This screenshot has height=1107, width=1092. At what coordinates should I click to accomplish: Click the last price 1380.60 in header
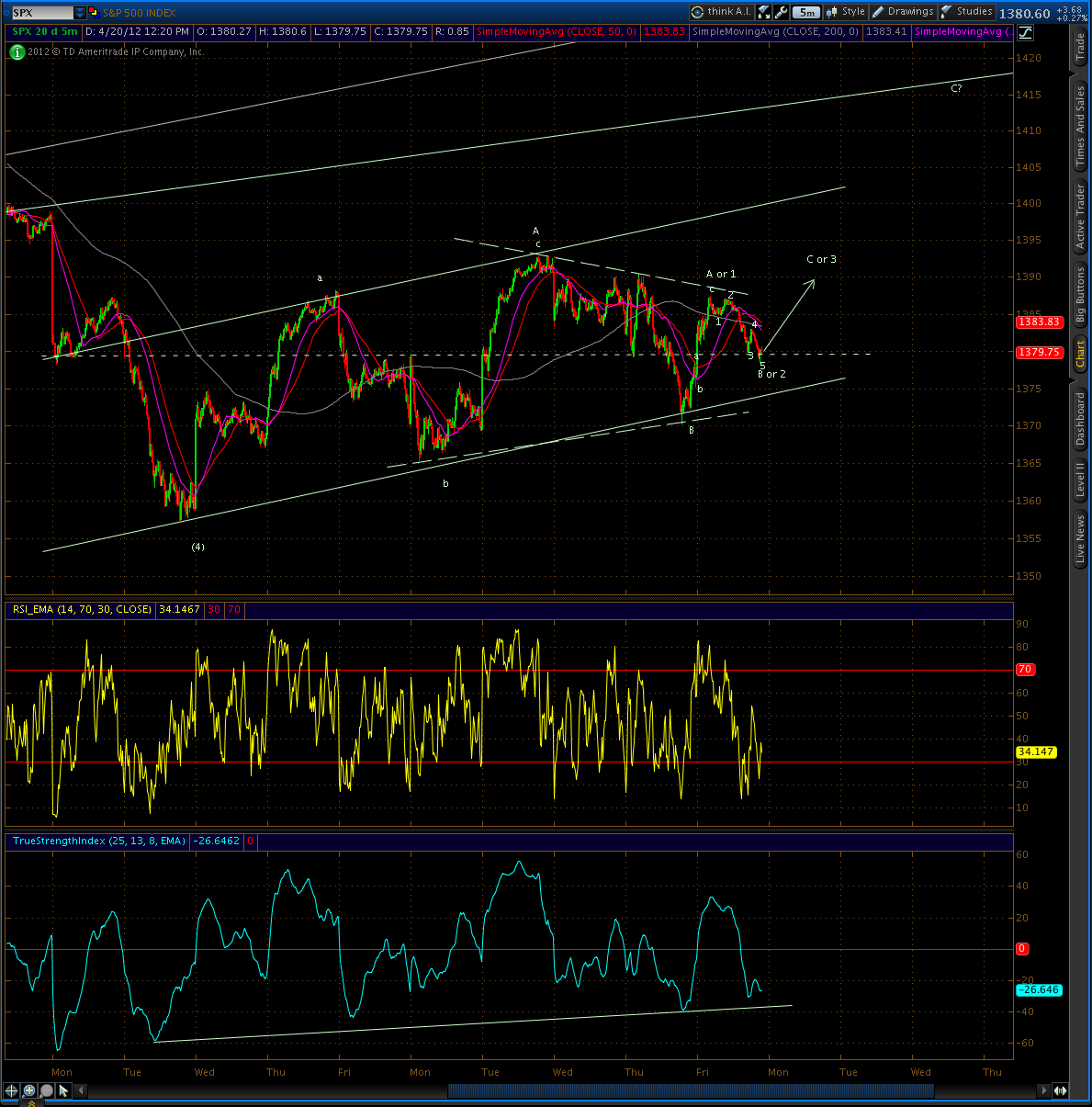1025,13
